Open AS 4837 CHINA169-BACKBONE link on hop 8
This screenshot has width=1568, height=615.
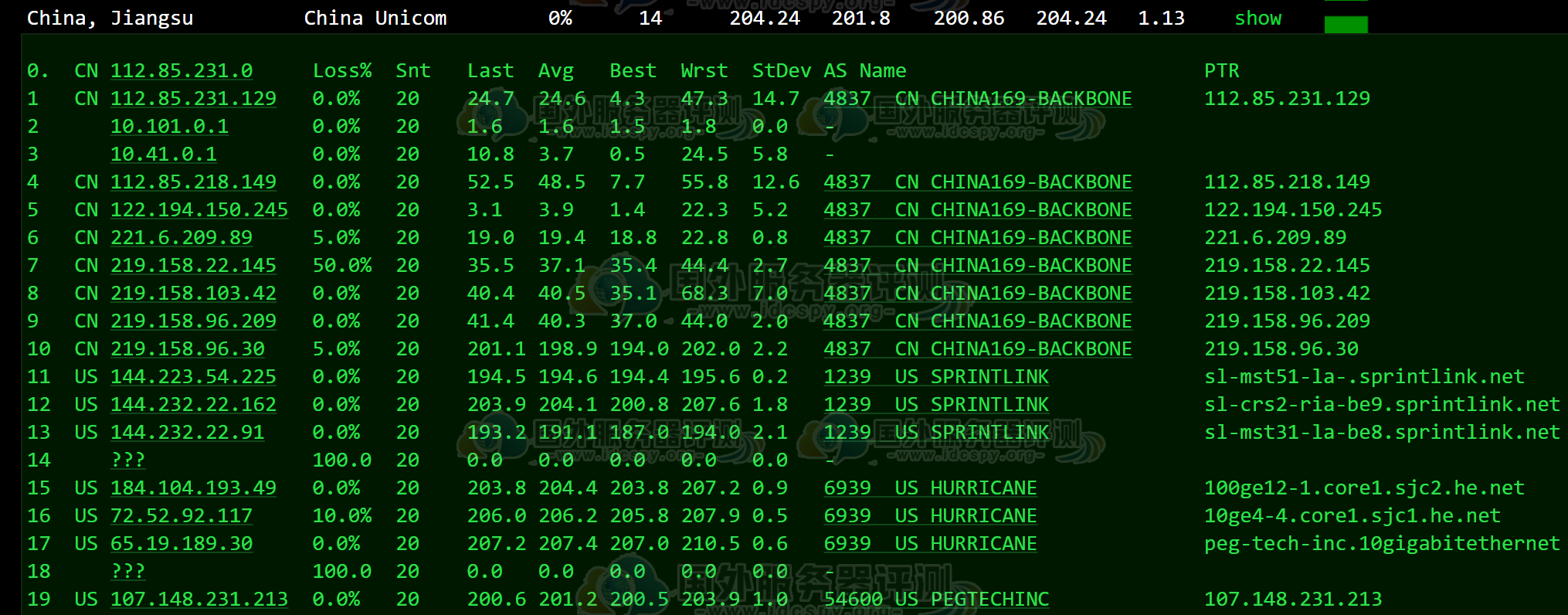click(978, 293)
